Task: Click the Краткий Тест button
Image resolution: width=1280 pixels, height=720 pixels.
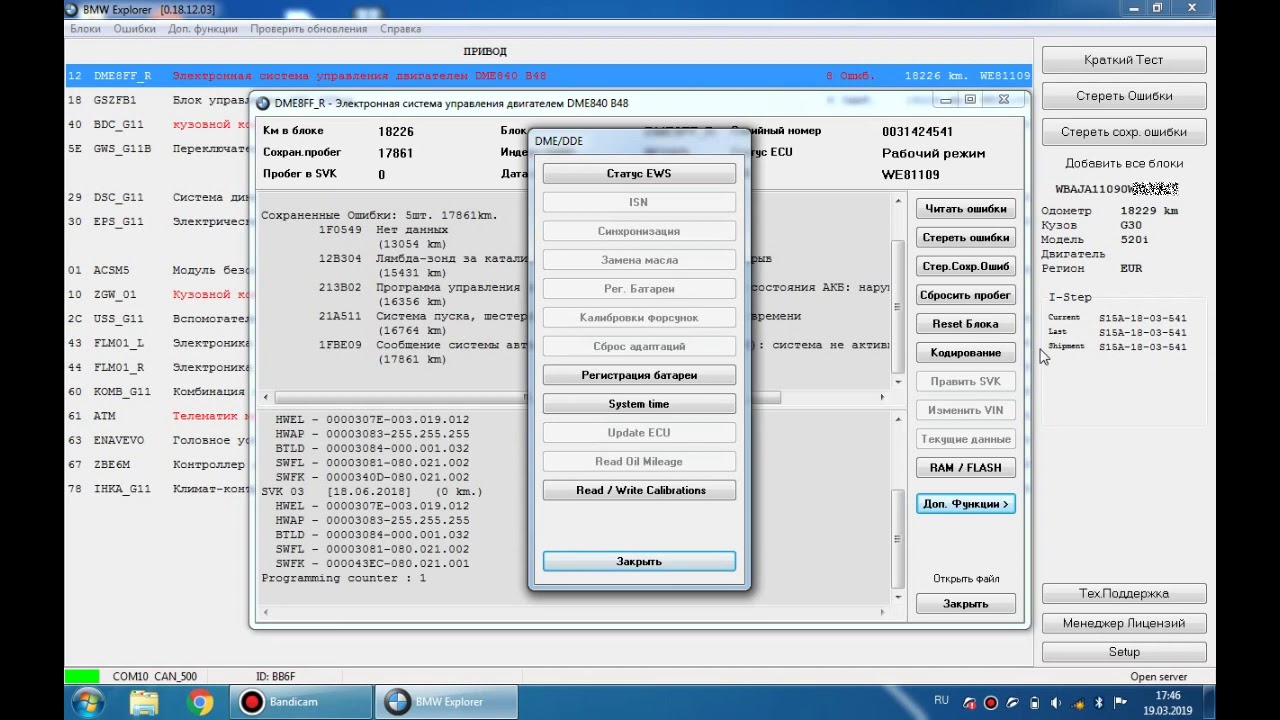Action: click(x=1123, y=60)
